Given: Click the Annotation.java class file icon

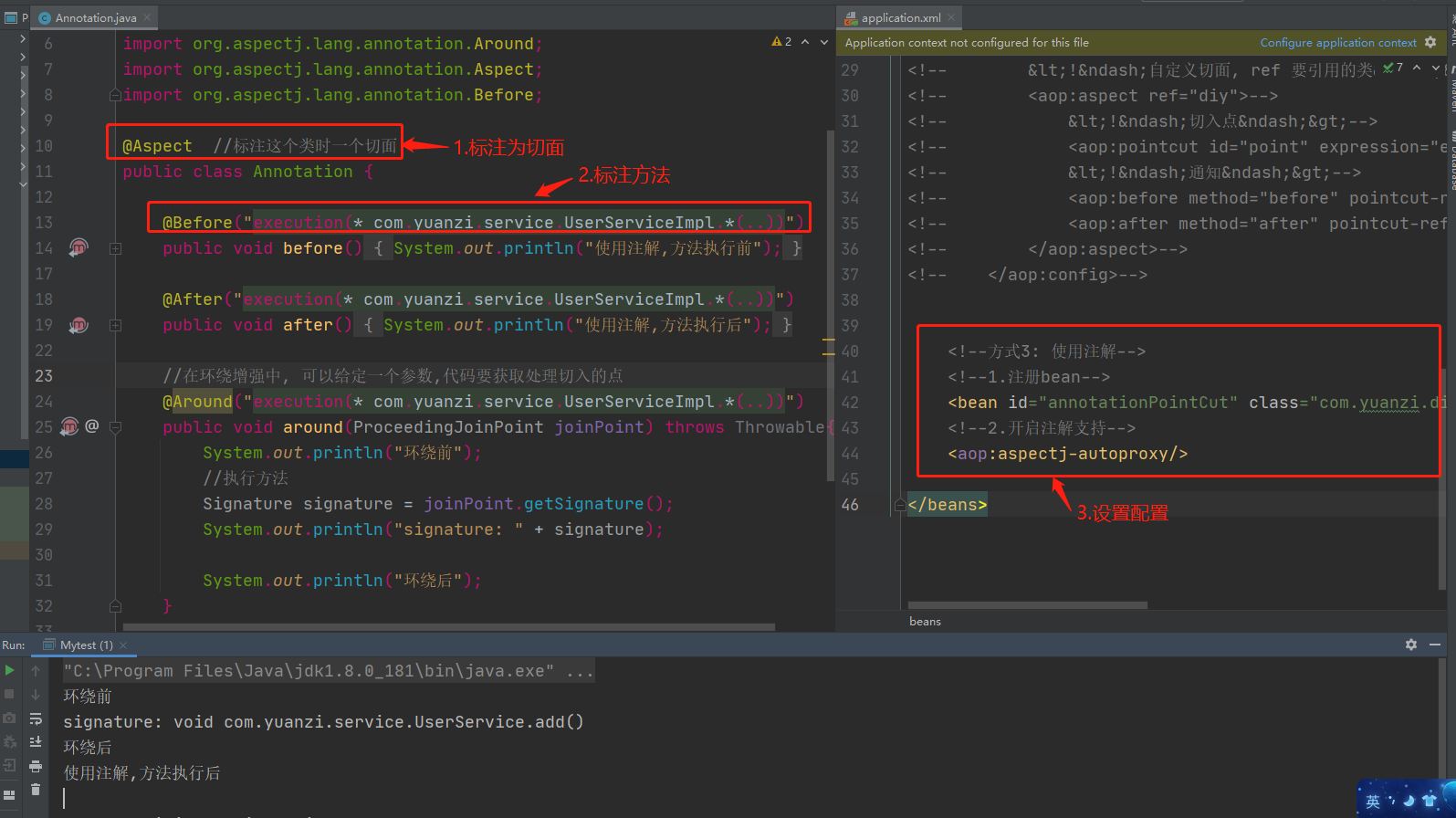Looking at the screenshot, I should [45, 18].
